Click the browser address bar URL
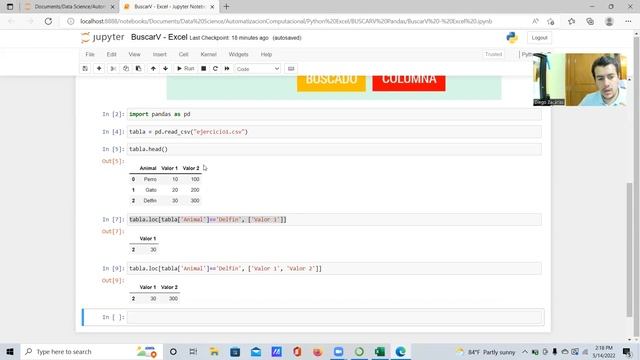 [x=286, y=21]
